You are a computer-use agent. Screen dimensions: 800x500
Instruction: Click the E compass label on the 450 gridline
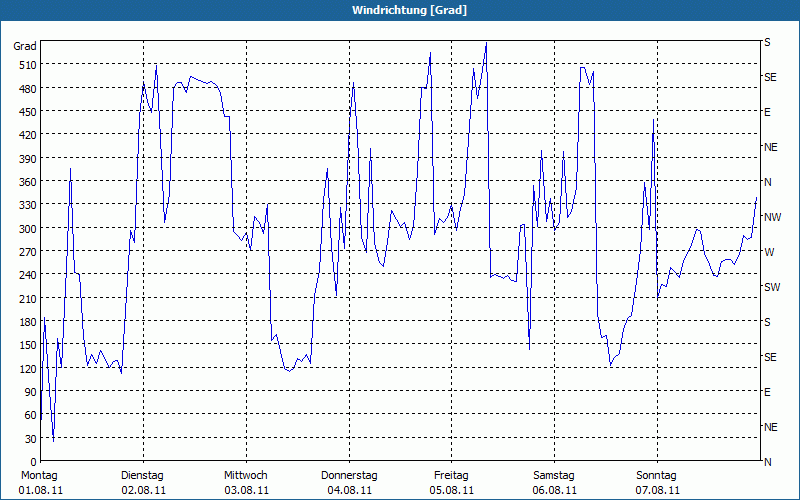click(x=767, y=112)
